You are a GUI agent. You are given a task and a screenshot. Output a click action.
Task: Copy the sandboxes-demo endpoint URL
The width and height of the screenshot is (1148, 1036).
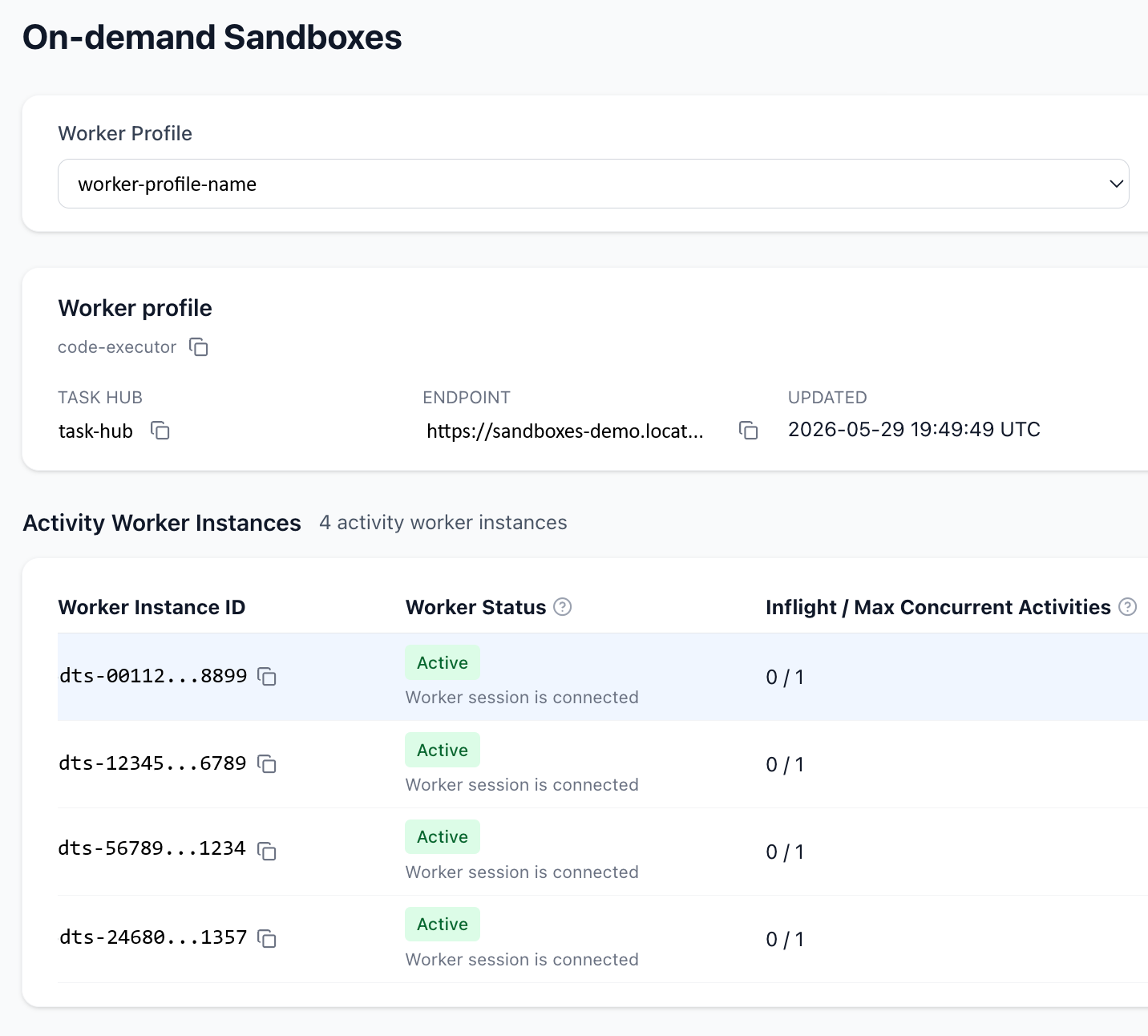(x=749, y=431)
